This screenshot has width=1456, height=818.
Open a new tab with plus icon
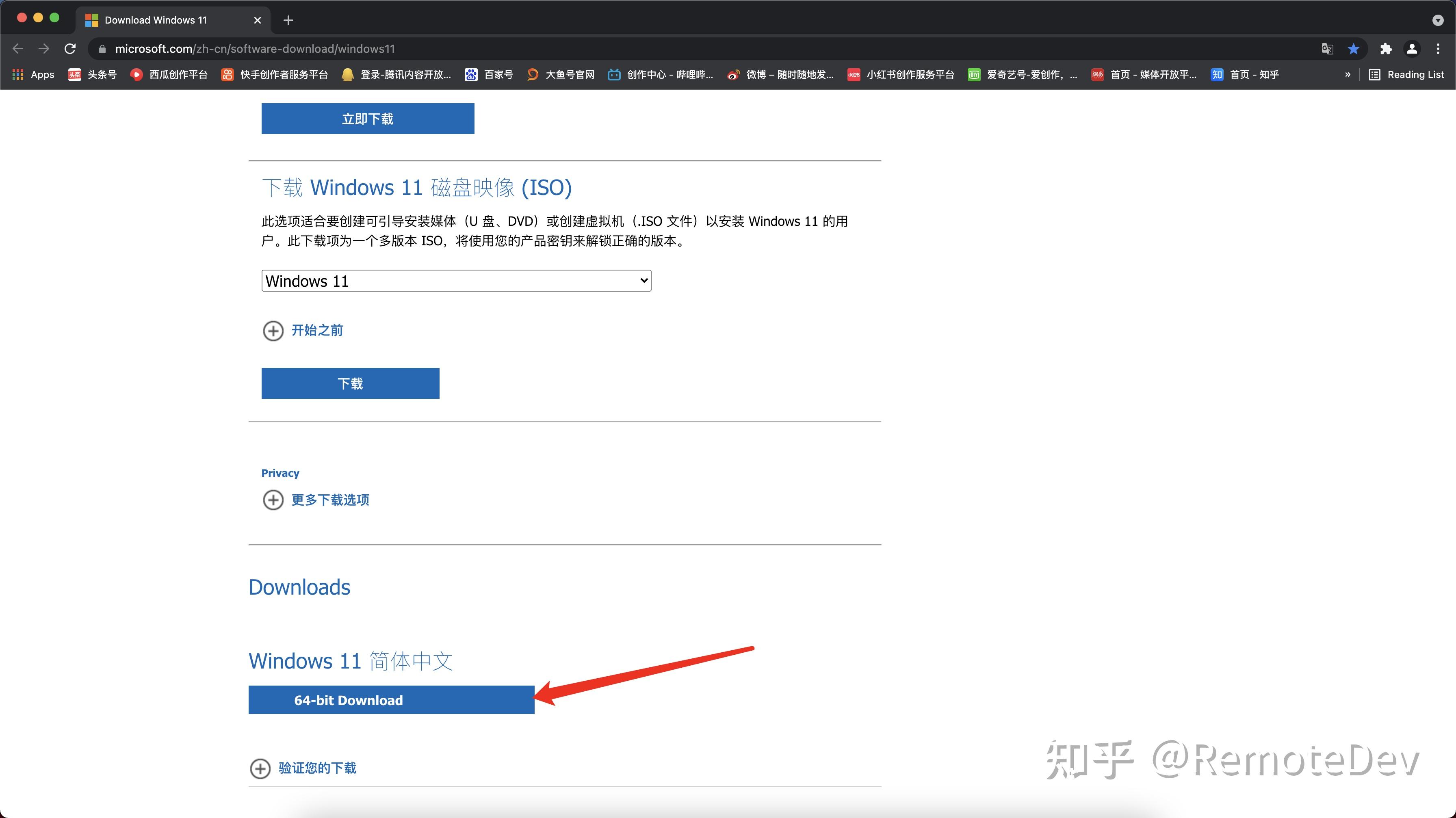288,20
